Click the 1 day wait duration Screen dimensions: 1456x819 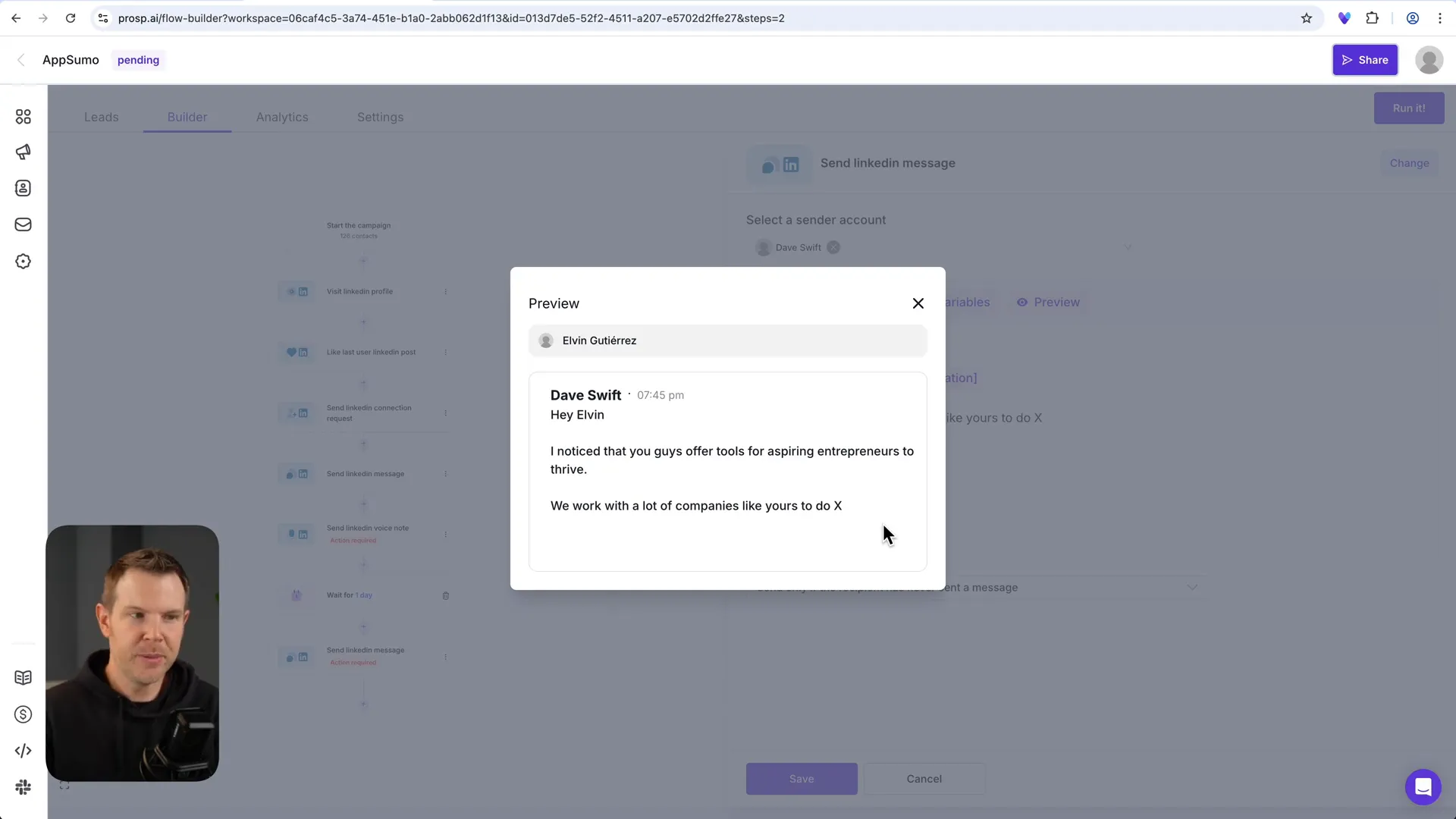[x=364, y=595]
